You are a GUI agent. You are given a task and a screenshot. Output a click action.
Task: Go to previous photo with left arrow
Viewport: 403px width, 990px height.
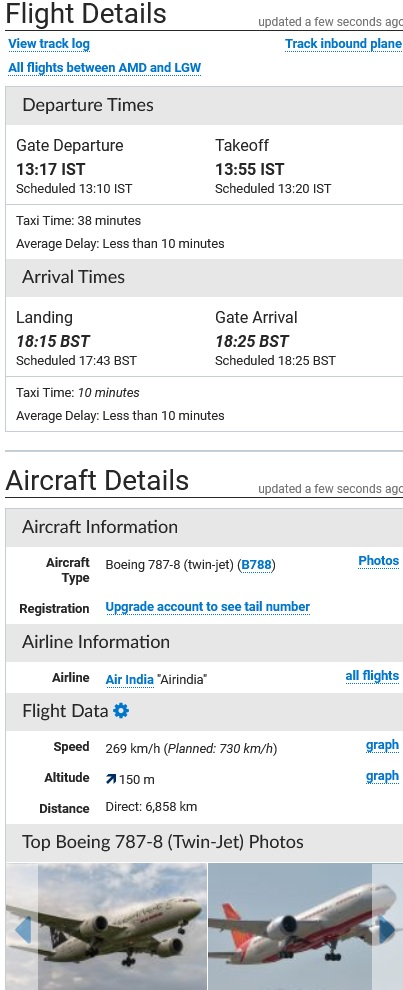tap(22, 930)
